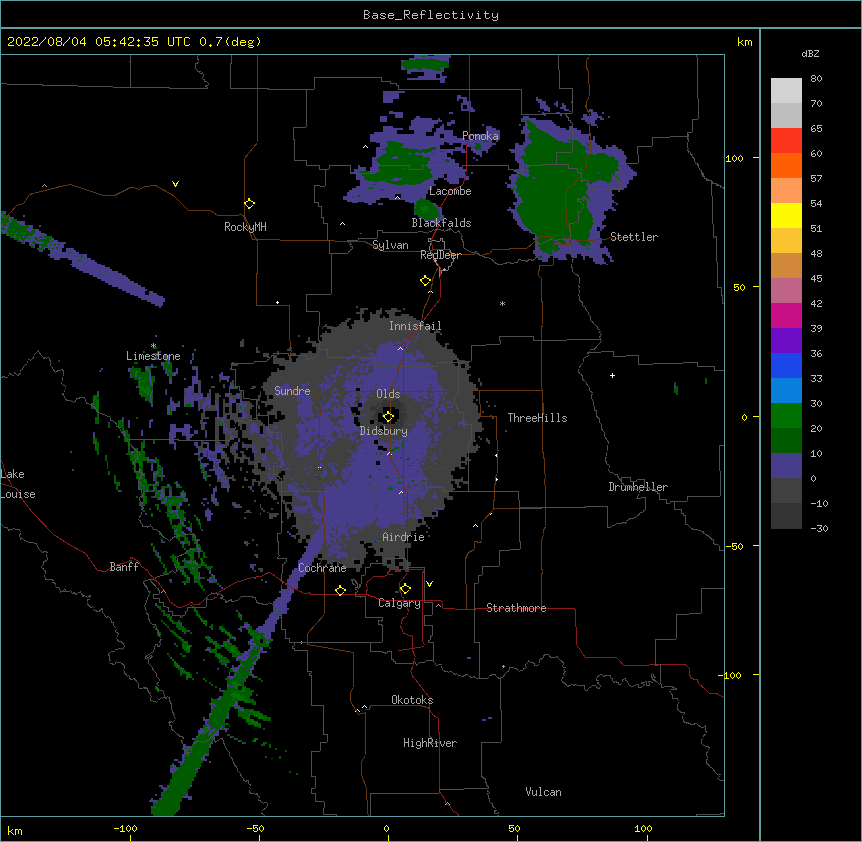This screenshot has width=862, height=842.
Task: Click the Blackfalds label
Action: (x=441, y=223)
